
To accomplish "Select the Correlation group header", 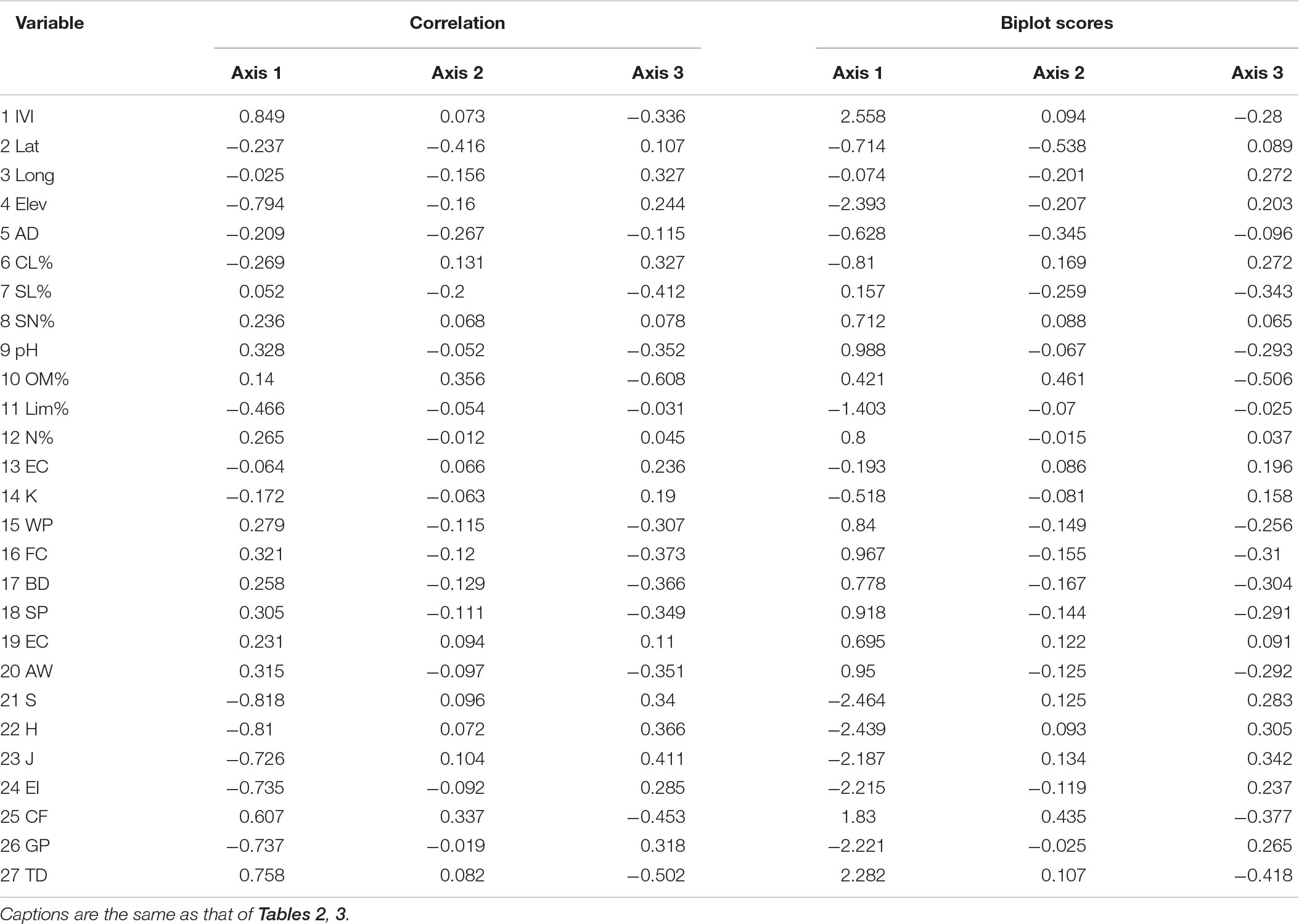I will point(457,23).
